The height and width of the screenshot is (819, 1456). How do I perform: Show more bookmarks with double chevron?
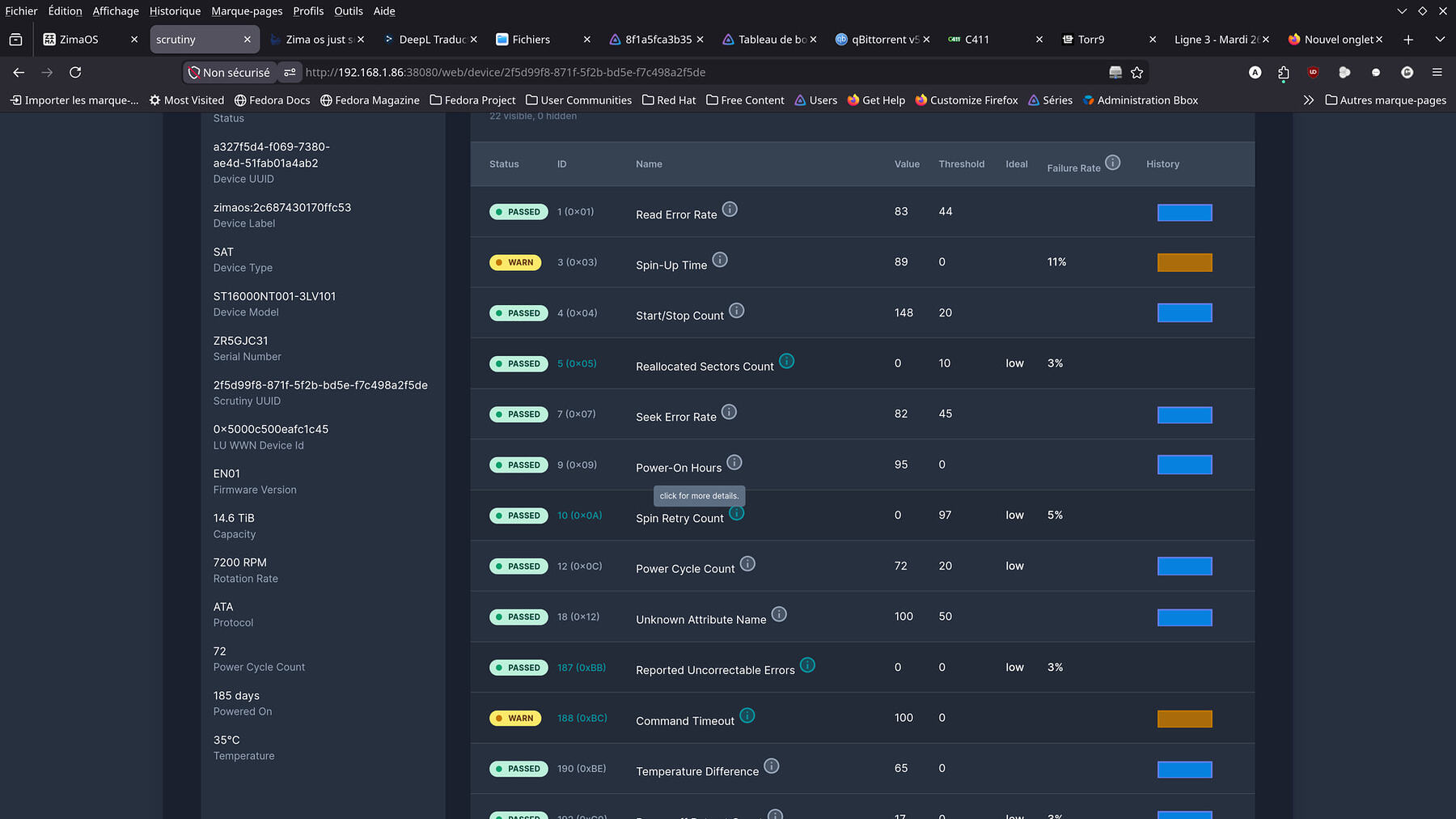[x=1308, y=100]
